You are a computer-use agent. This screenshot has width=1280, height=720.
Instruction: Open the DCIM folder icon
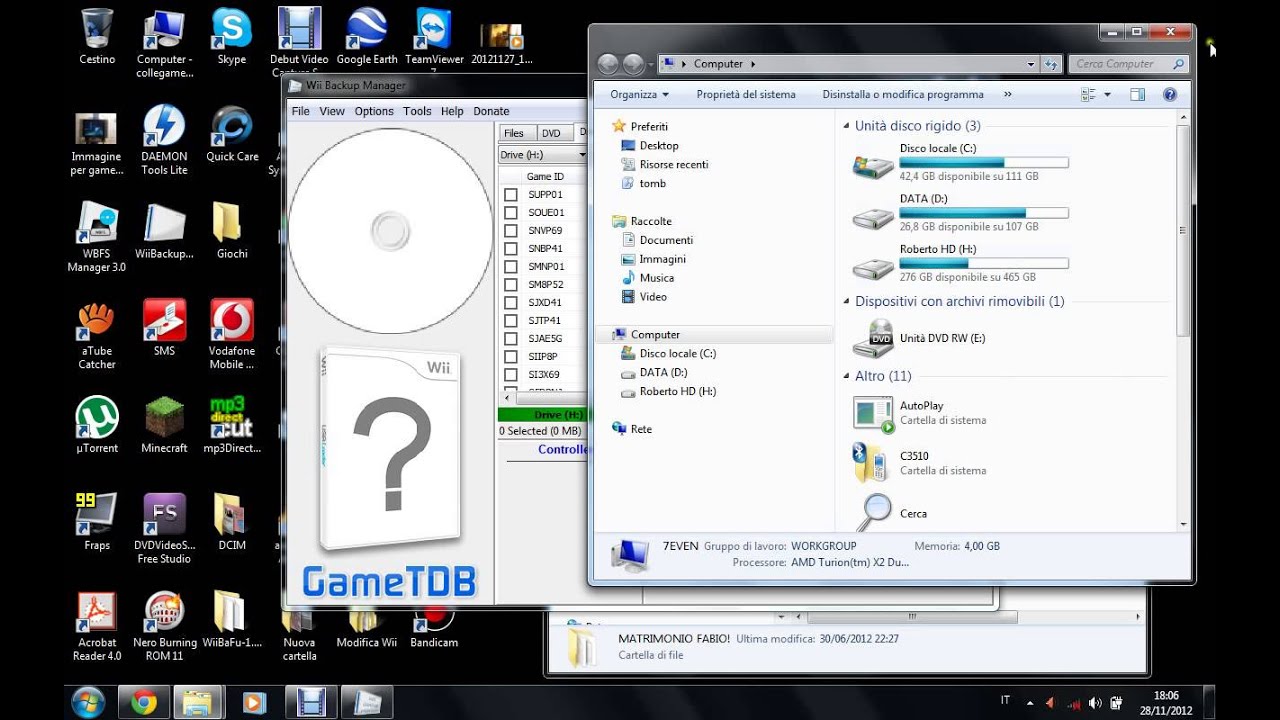(231, 522)
